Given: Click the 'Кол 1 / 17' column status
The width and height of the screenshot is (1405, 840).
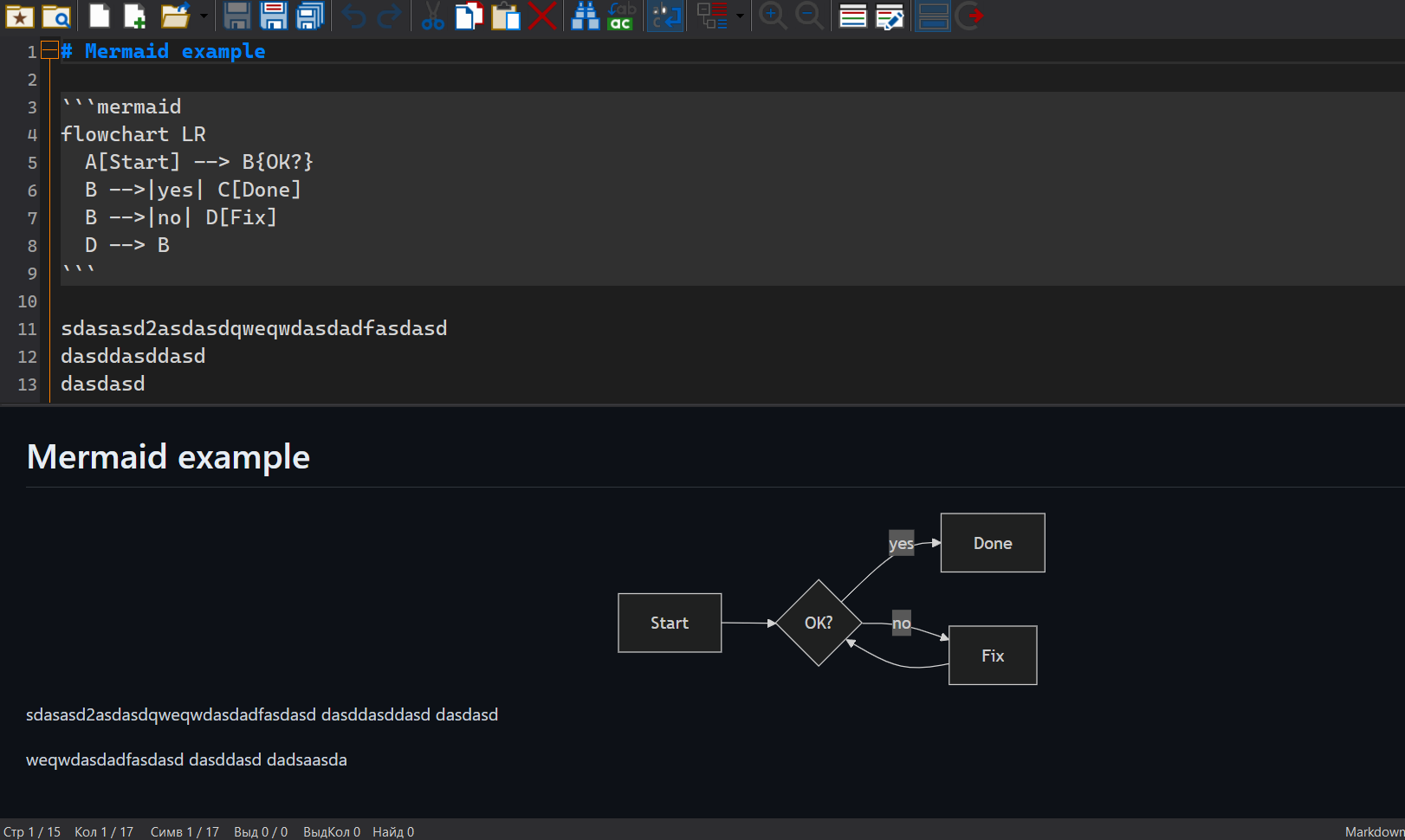Looking at the screenshot, I should click(x=104, y=831).
